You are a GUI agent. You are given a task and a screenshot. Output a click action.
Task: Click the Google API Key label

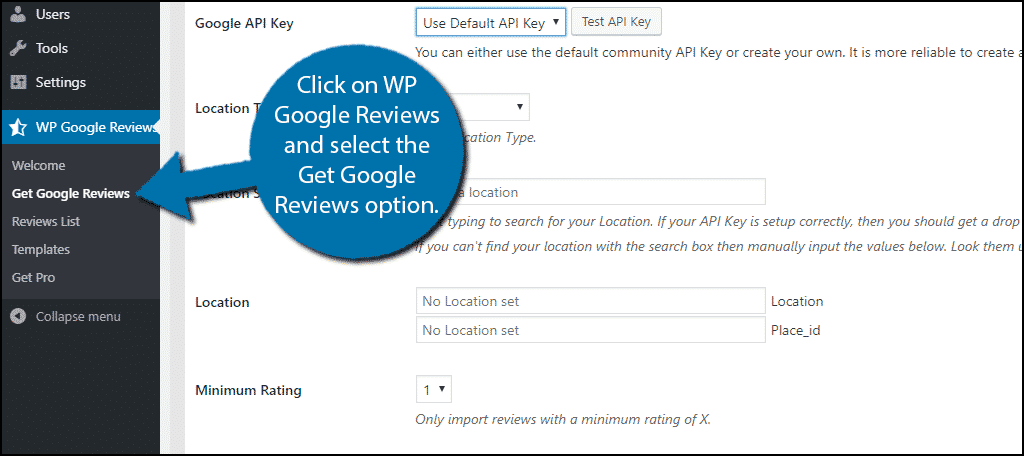(x=244, y=24)
